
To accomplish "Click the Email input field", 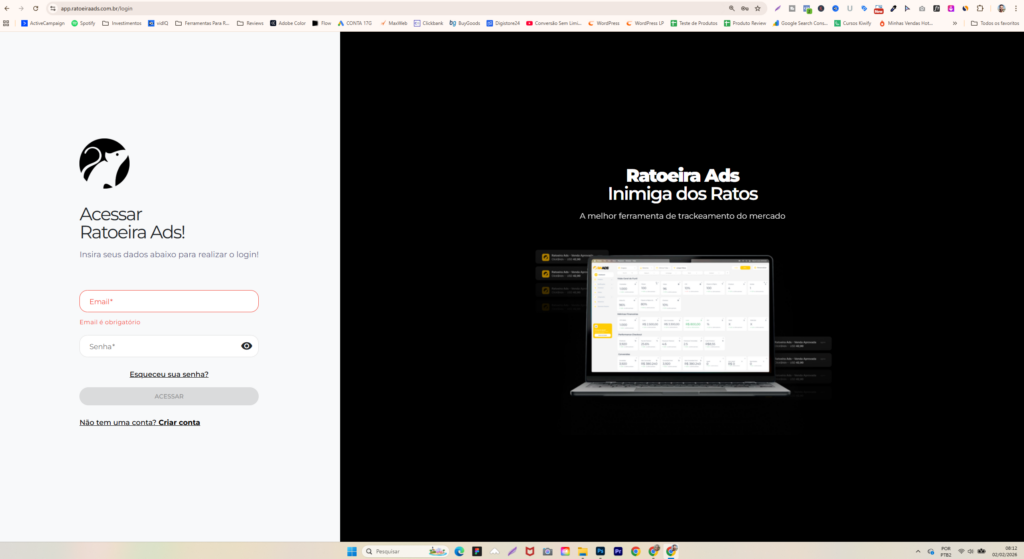I will [x=169, y=301].
